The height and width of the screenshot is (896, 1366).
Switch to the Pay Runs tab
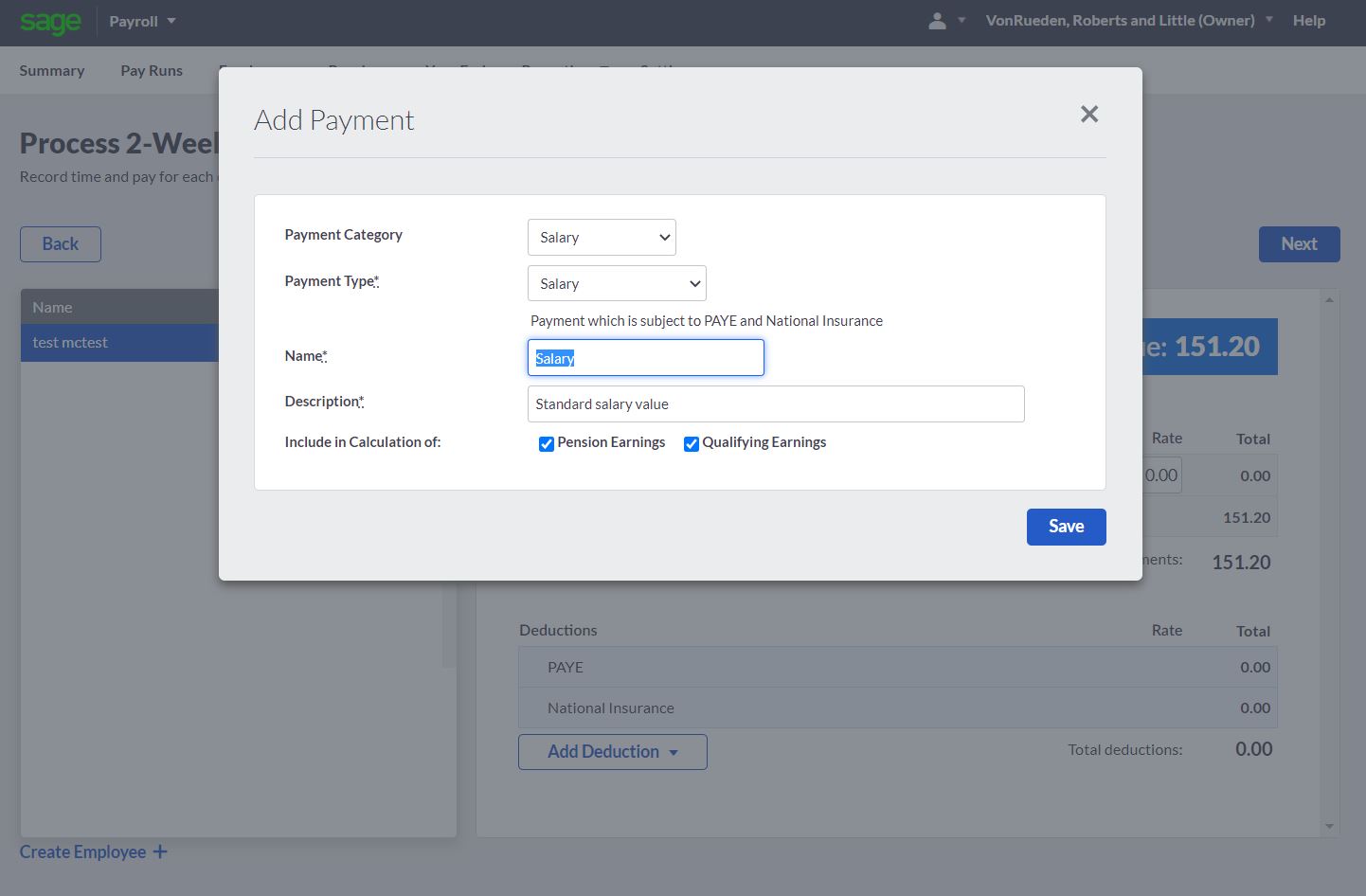click(152, 71)
